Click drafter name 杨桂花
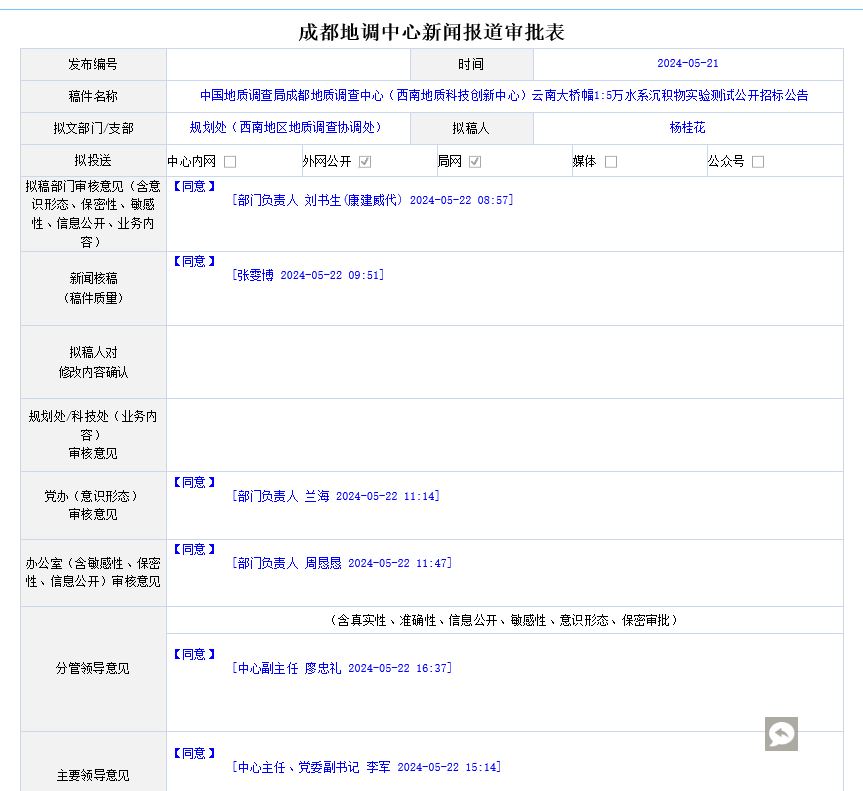The image size is (863, 791). pos(687,128)
